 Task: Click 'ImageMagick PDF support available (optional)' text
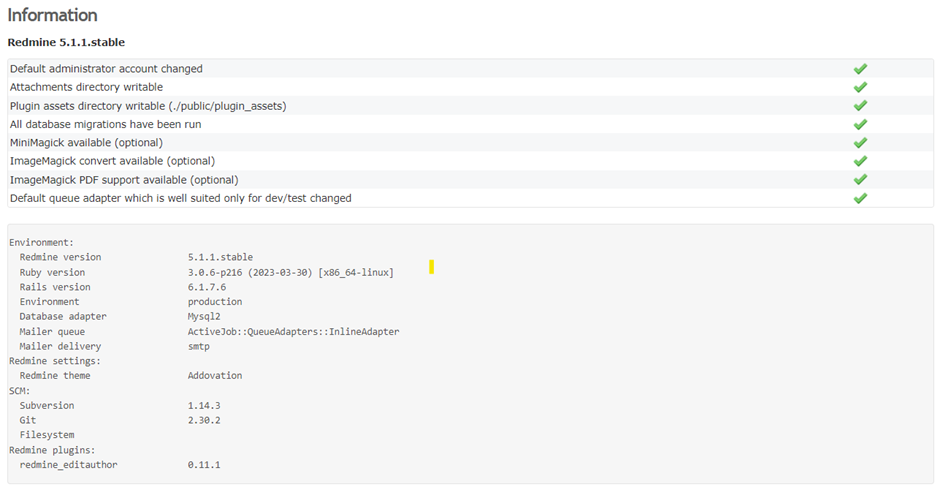[x=124, y=180]
